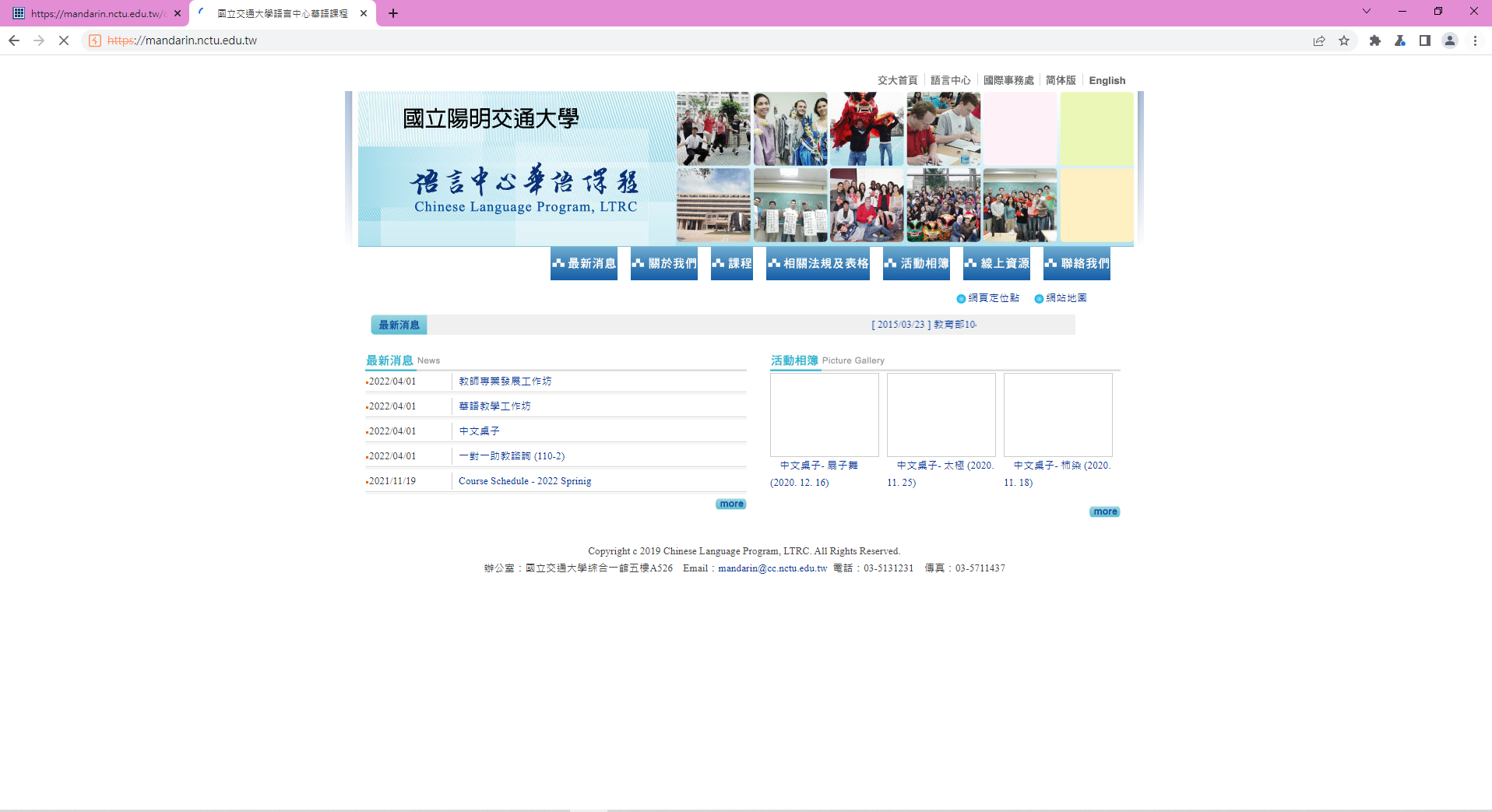This screenshot has width=1492, height=812.
Task: Open the 關於我們 navigation menu
Action: tap(664, 263)
